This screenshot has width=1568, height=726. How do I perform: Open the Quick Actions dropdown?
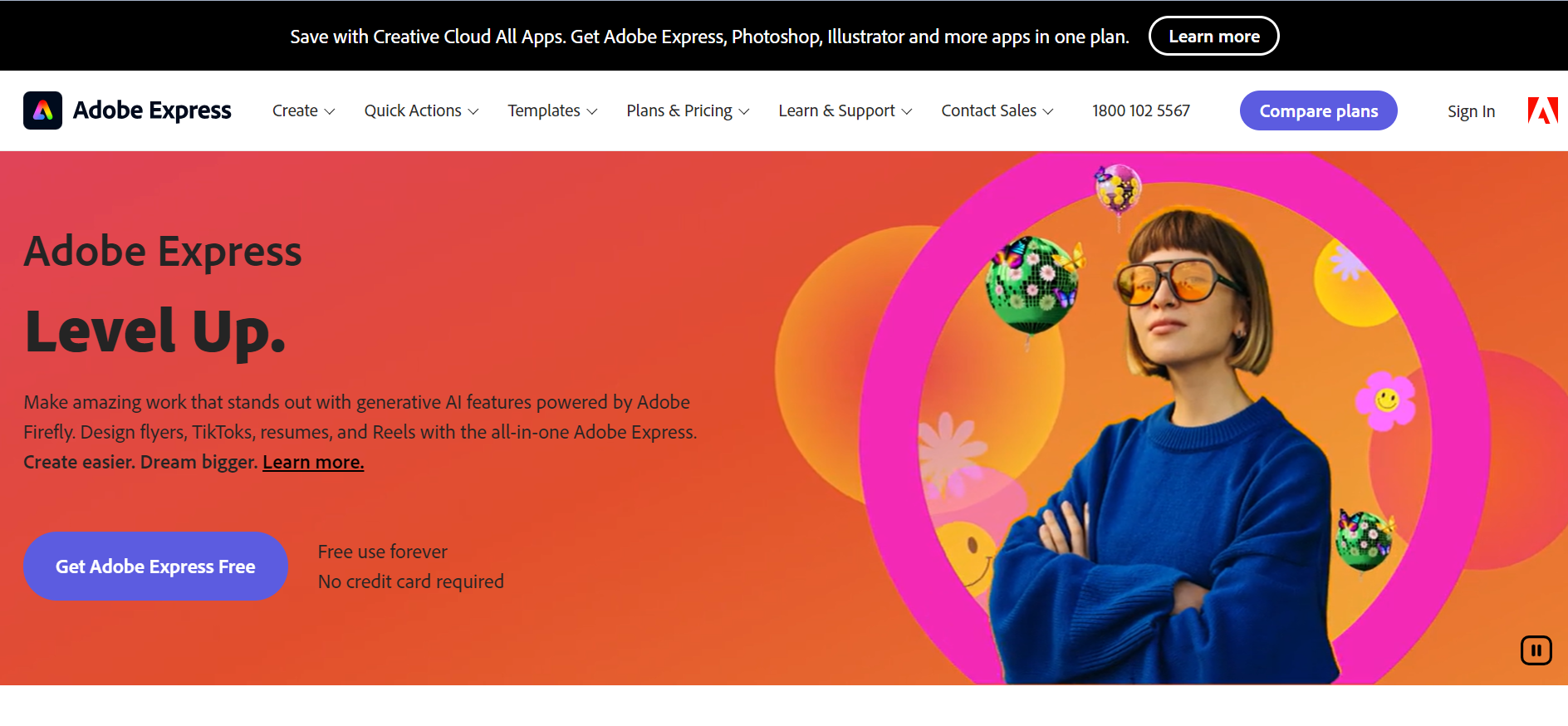coord(421,110)
